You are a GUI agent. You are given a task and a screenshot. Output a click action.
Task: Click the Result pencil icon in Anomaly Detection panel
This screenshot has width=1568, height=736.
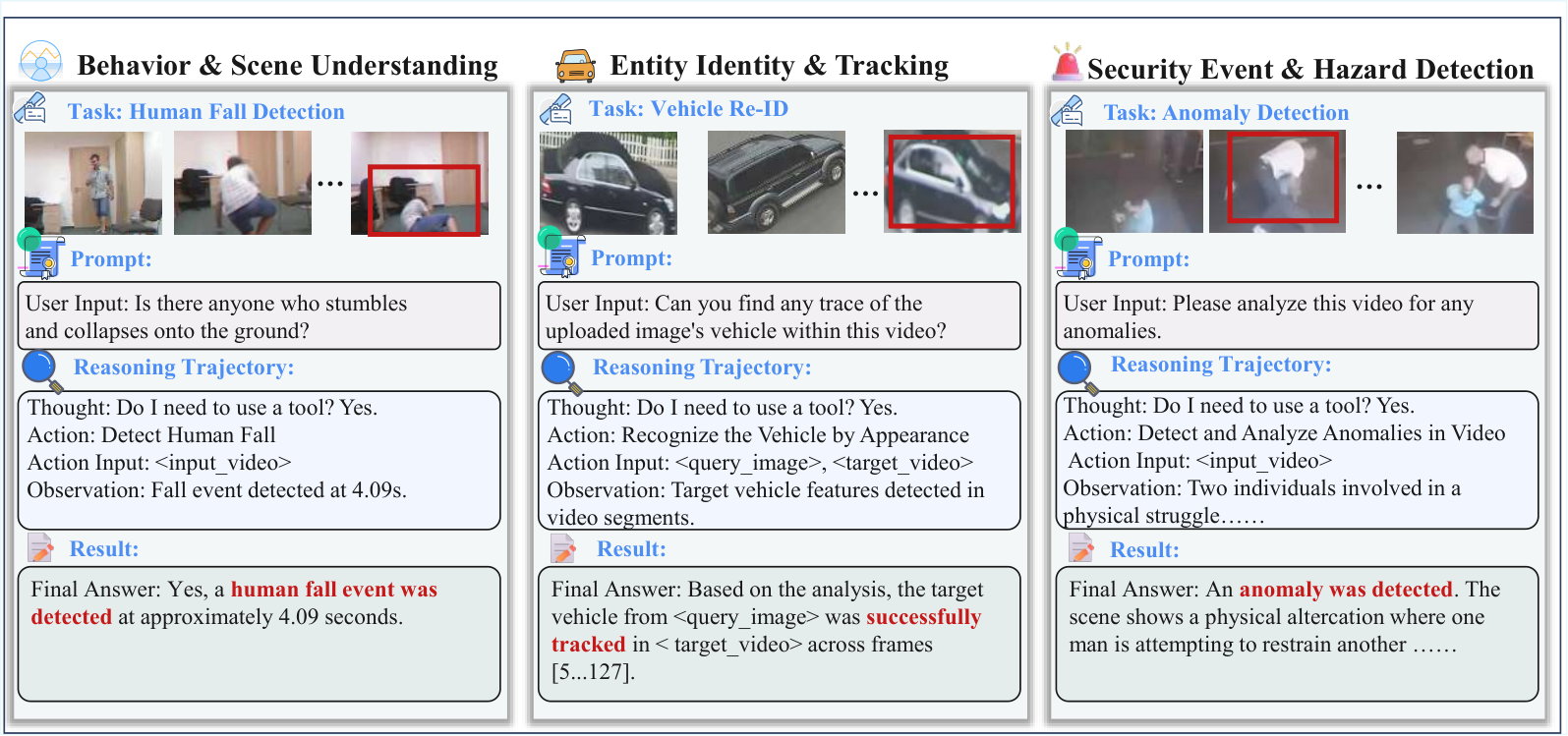pos(1081,547)
